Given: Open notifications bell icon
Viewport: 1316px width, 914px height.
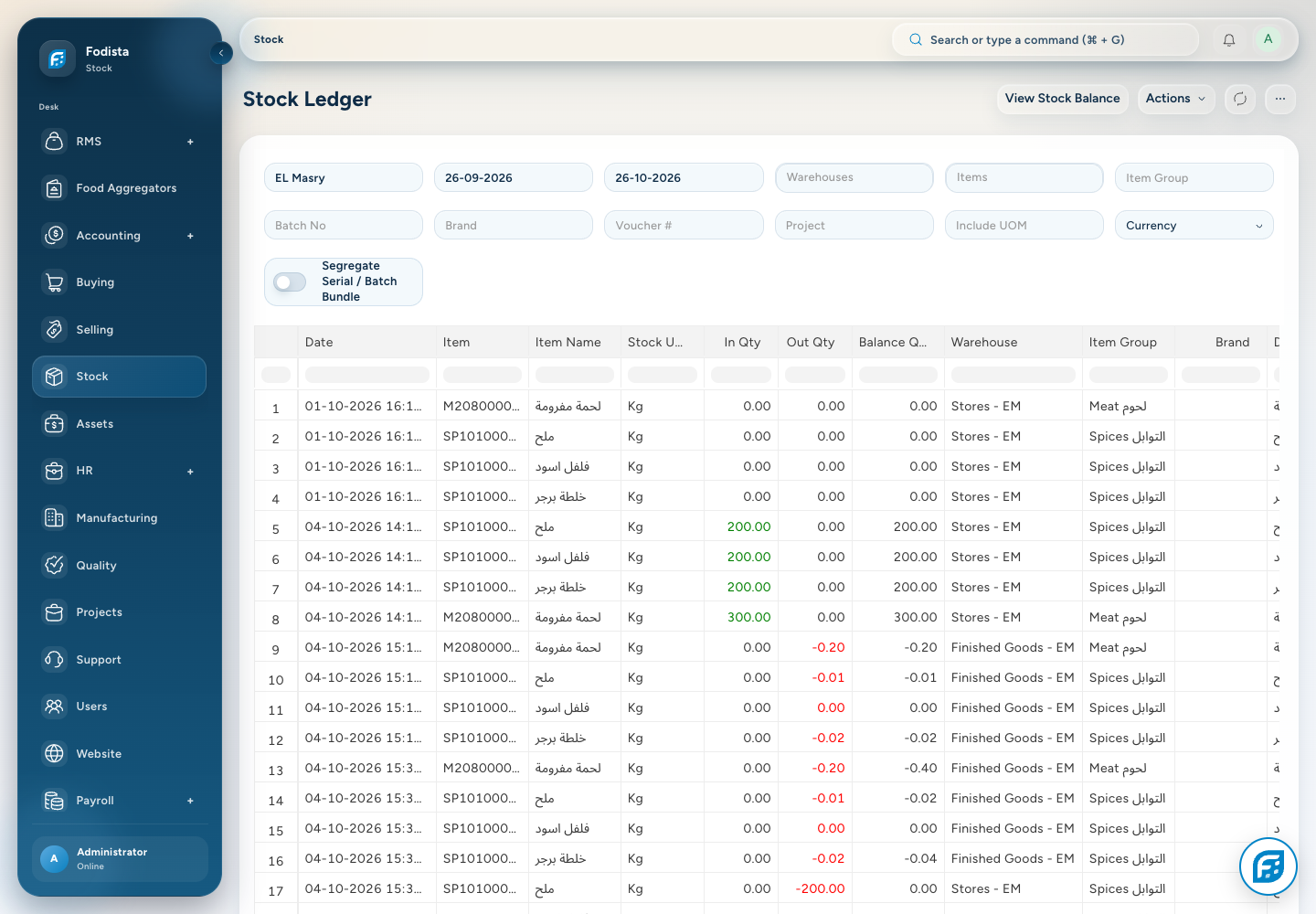Looking at the screenshot, I should [x=1229, y=40].
